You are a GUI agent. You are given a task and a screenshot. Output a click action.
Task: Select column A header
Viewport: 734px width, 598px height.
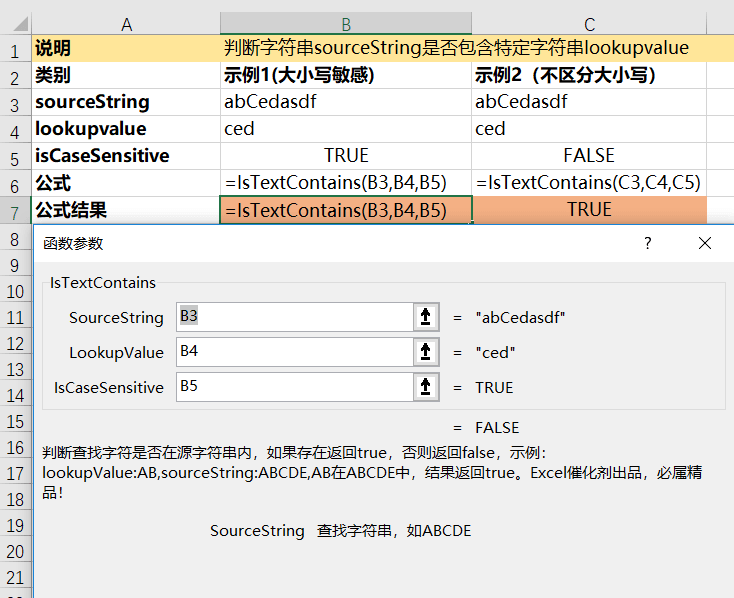click(x=126, y=24)
